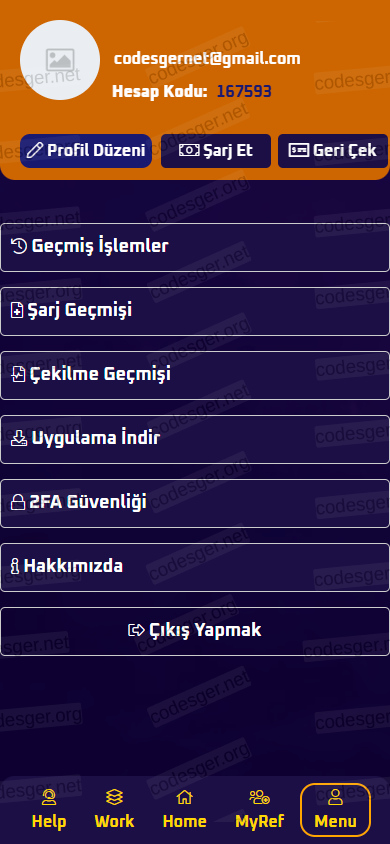Screen dimensions: 390x844
Task: Switch to the Work tab
Action: coord(115,809)
